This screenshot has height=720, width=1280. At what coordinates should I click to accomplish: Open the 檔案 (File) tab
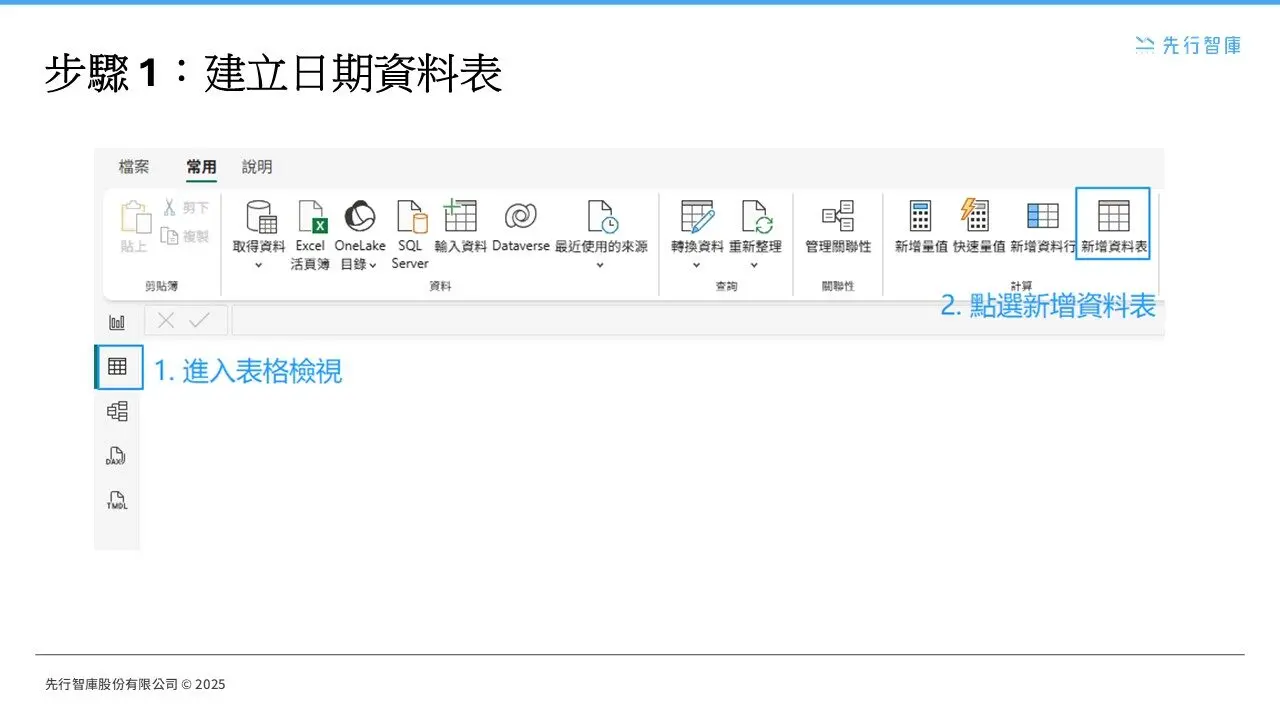pos(134,167)
